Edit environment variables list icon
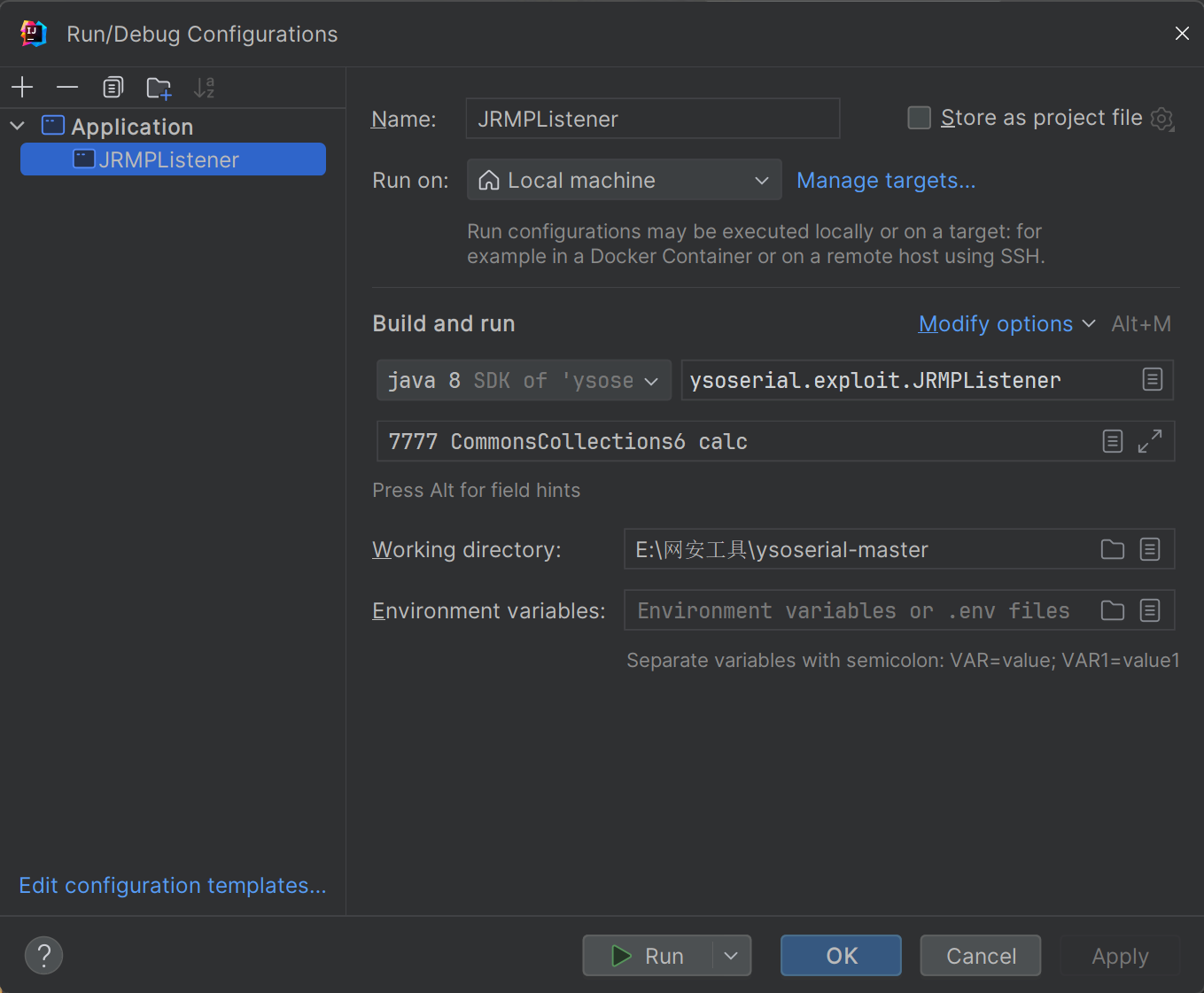1204x993 pixels. [x=1150, y=610]
